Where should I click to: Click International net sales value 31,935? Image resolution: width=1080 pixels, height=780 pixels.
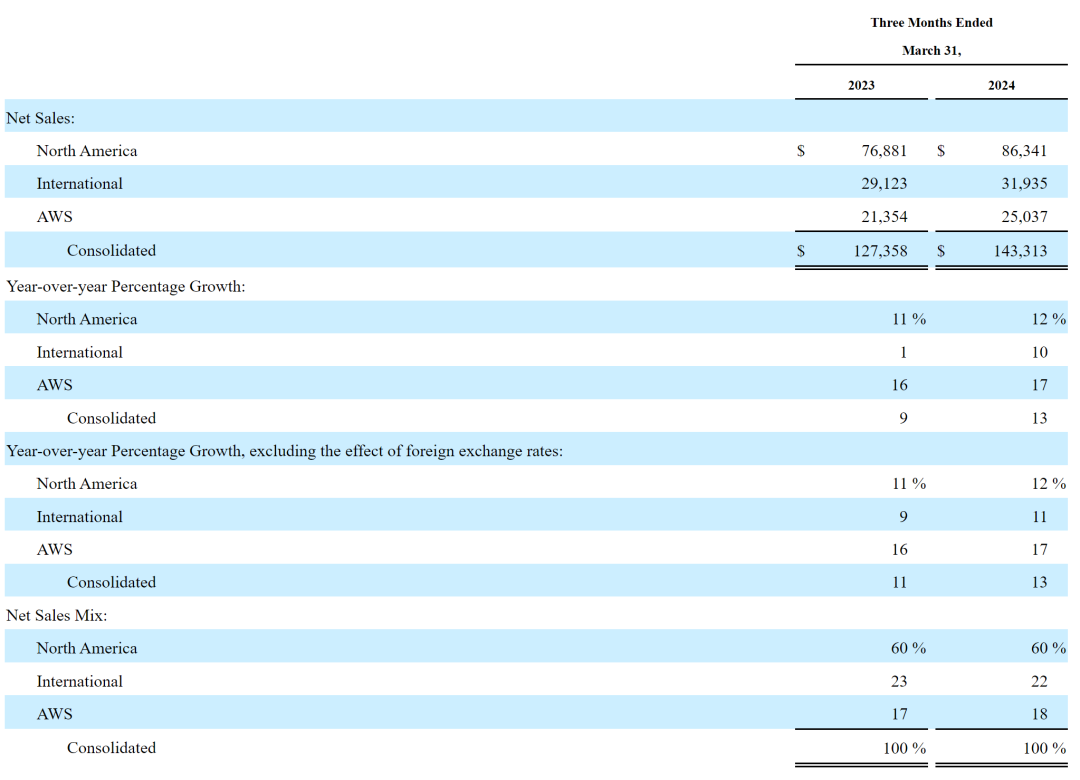click(x=1024, y=184)
